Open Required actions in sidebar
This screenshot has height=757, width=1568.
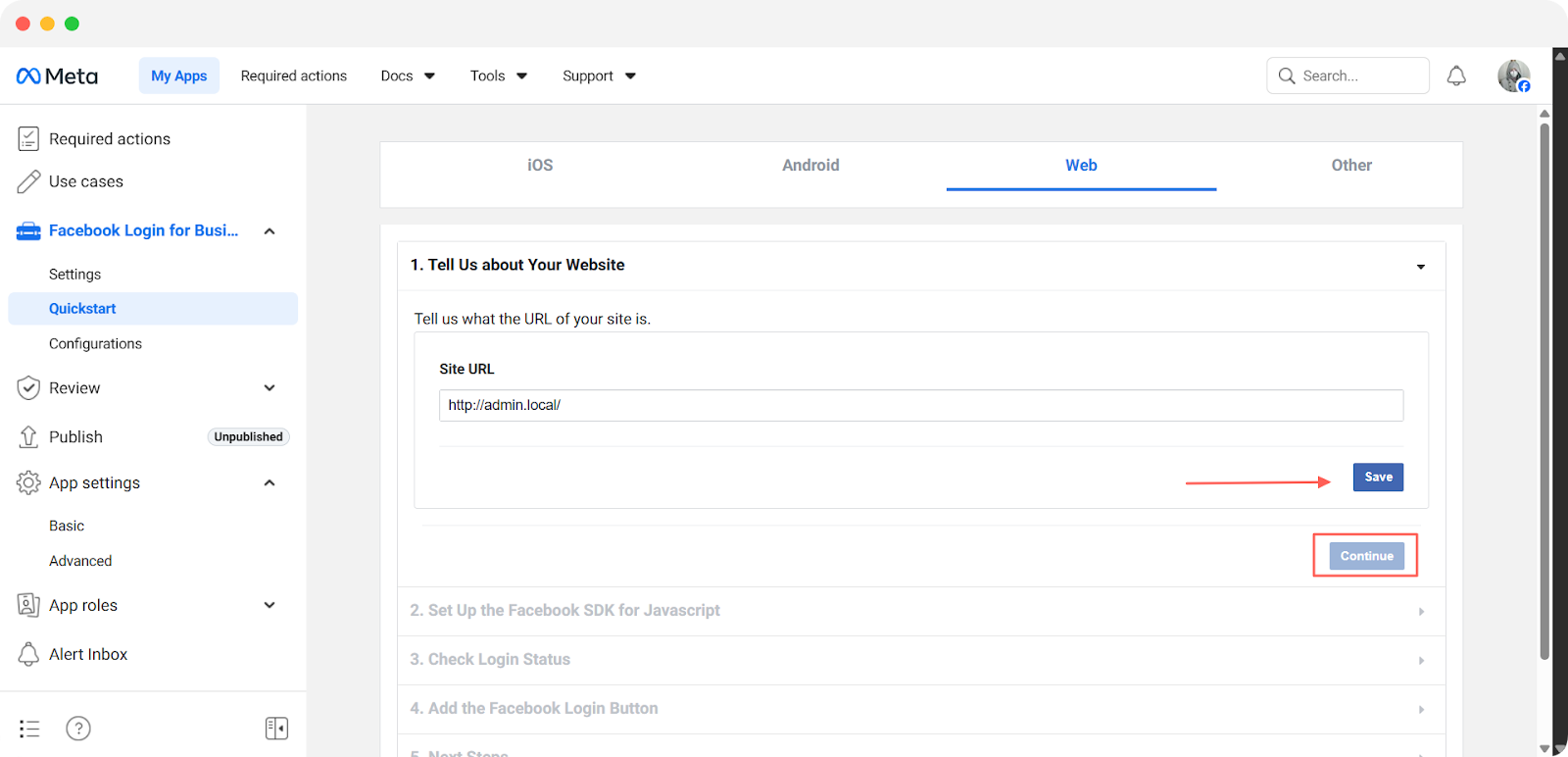point(110,139)
